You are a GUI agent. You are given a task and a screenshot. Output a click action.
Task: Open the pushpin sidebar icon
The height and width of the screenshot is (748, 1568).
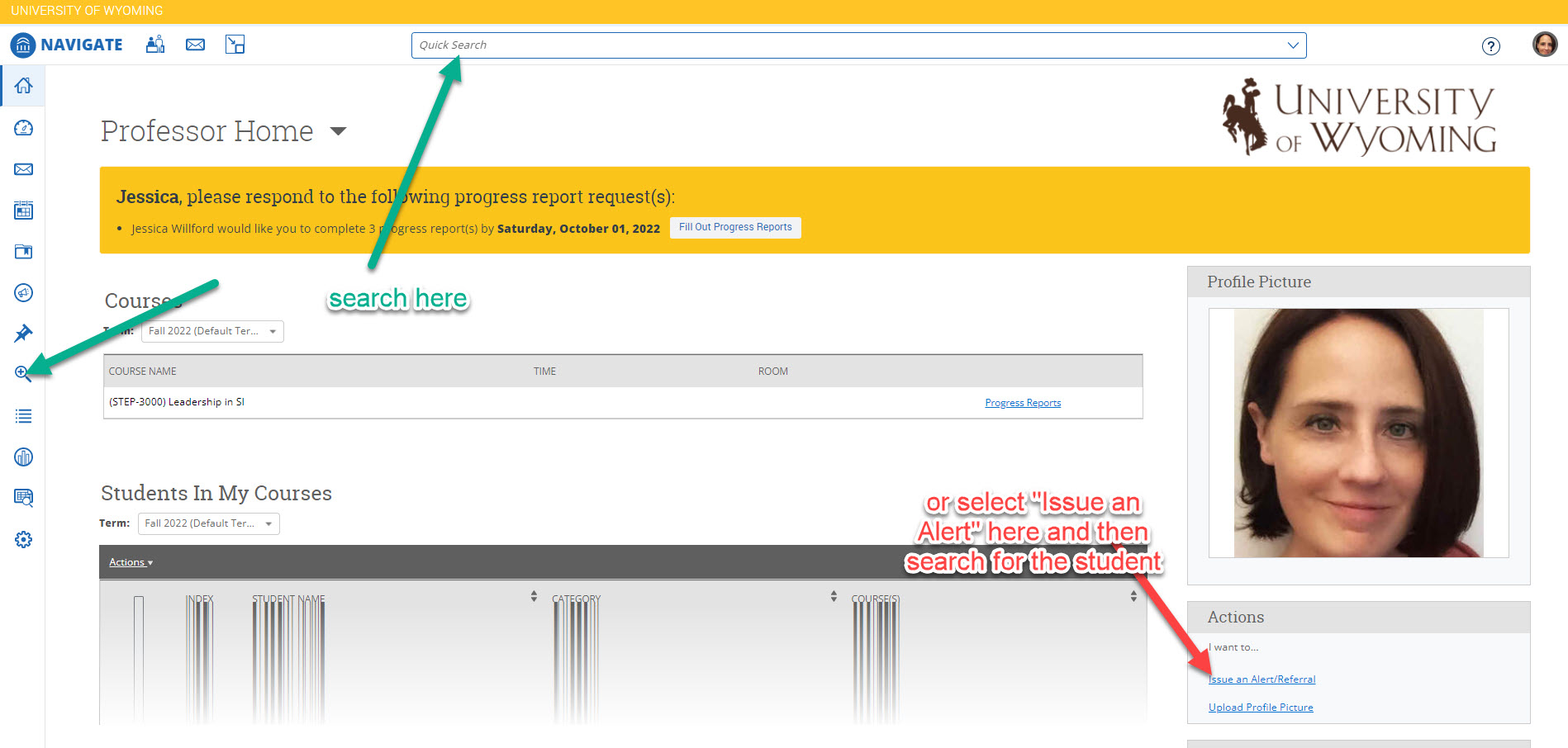[x=23, y=334]
